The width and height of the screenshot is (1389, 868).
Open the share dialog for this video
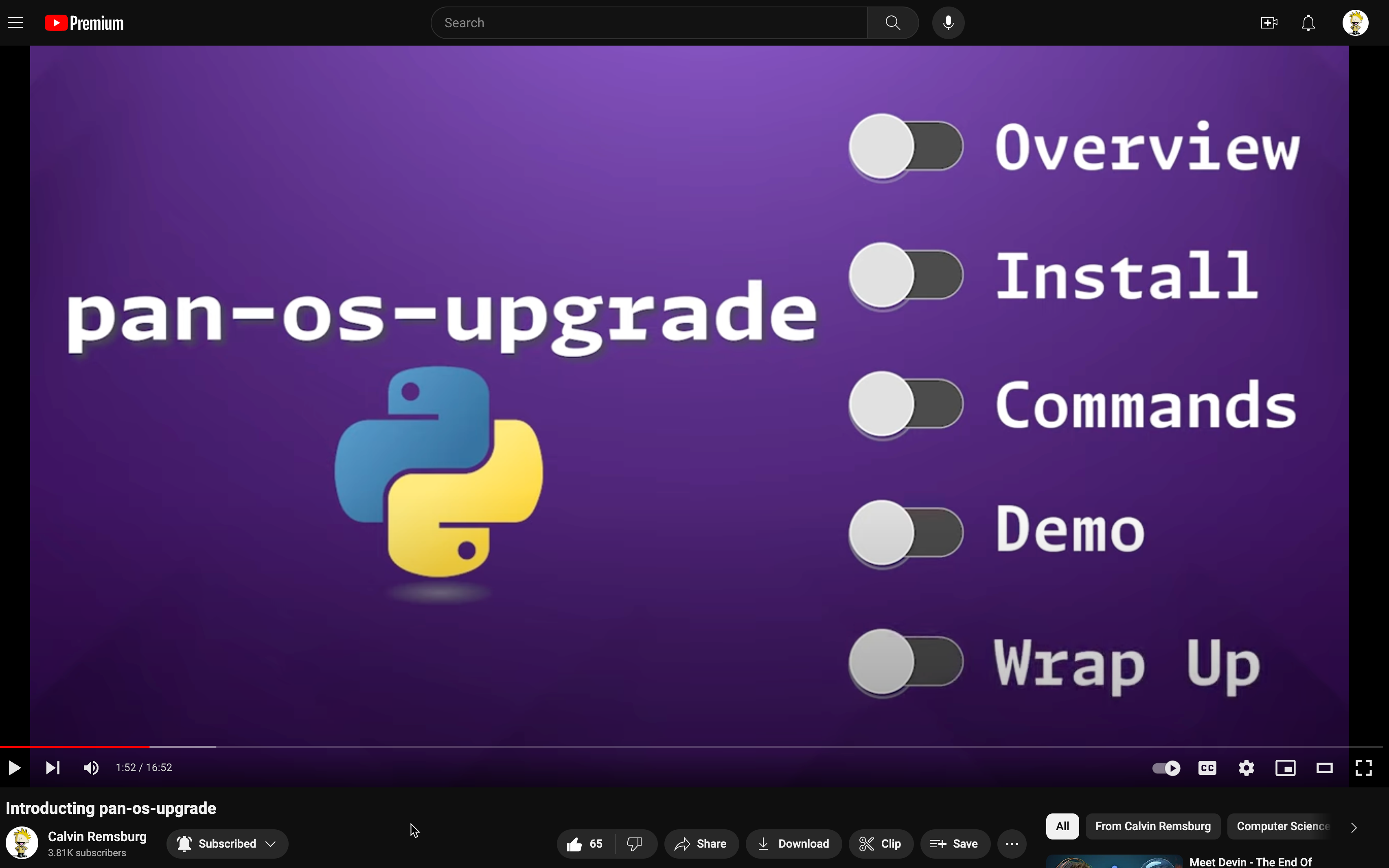pos(700,843)
